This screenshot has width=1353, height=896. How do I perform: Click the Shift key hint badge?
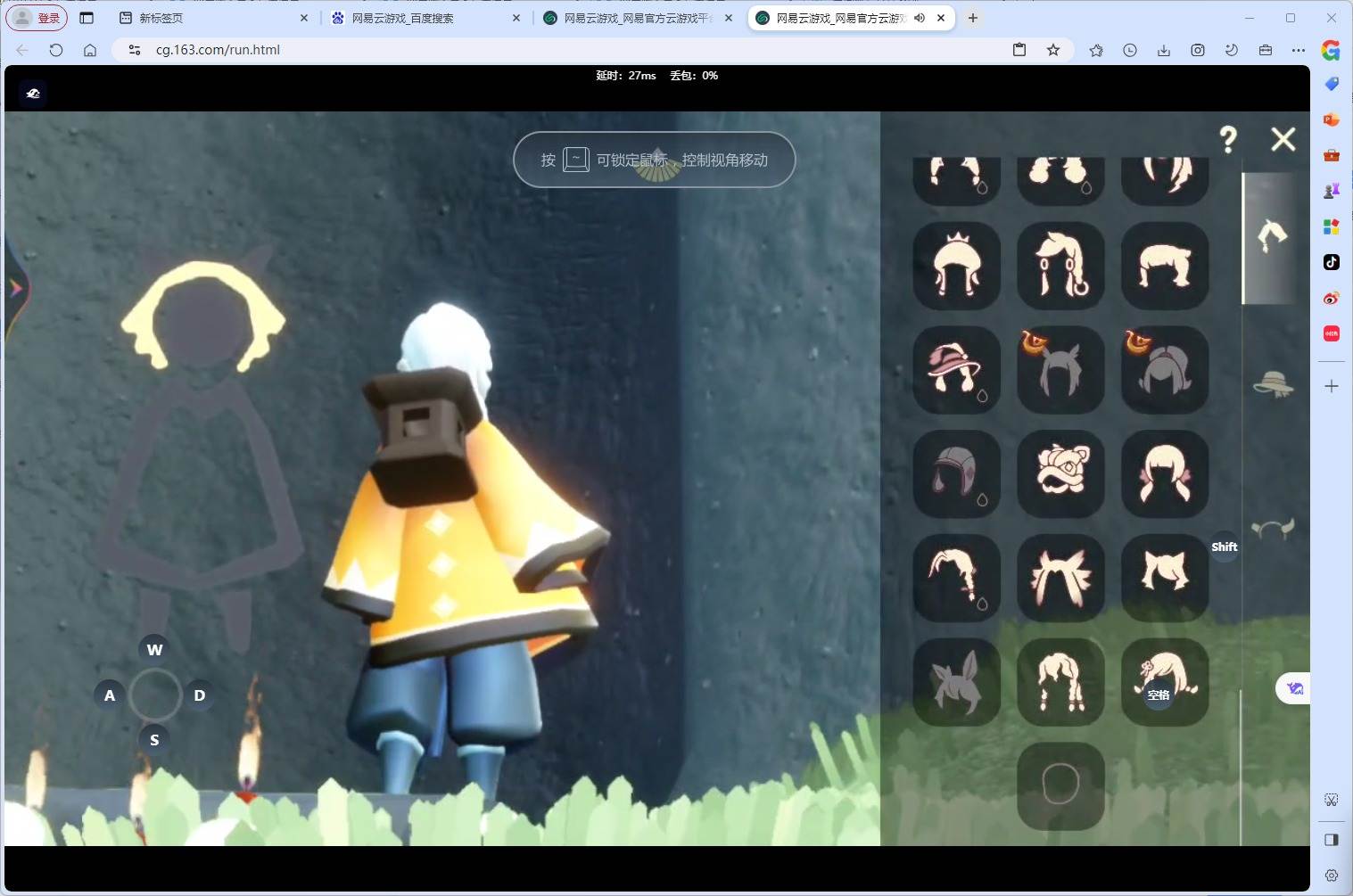(x=1225, y=547)
